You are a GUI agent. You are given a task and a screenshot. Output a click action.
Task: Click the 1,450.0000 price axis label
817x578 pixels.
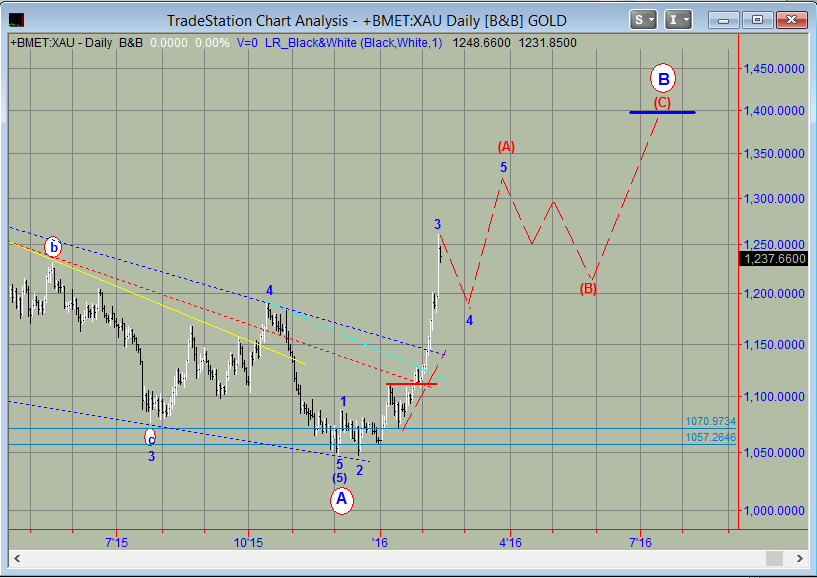[774, 69]
